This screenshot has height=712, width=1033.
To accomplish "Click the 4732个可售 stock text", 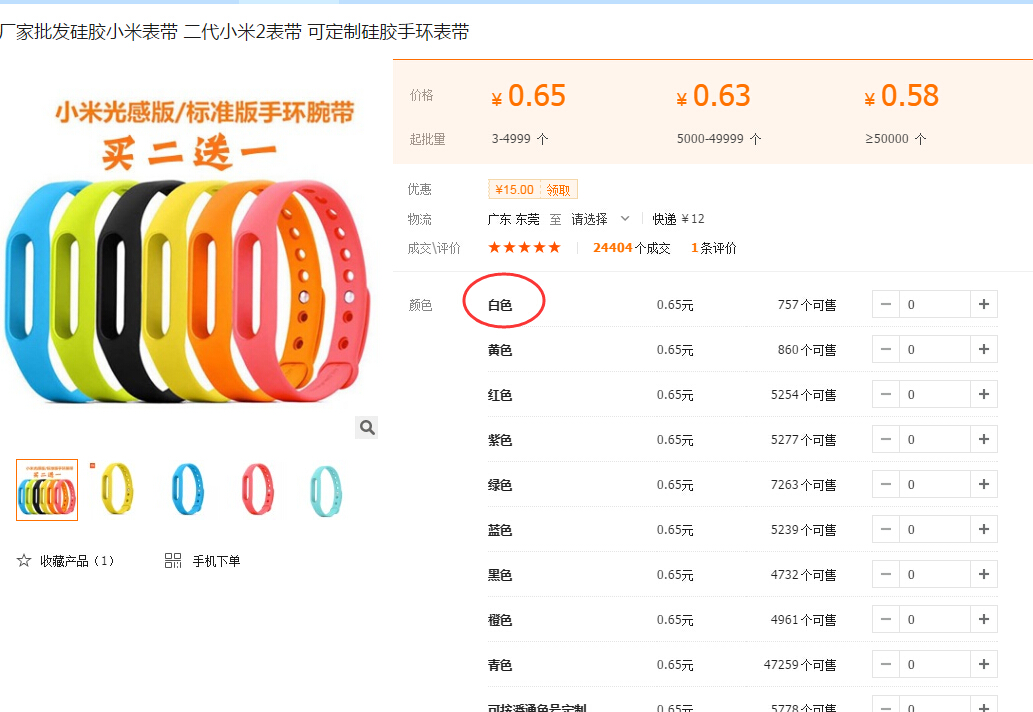I will click(x=804, y=575).
